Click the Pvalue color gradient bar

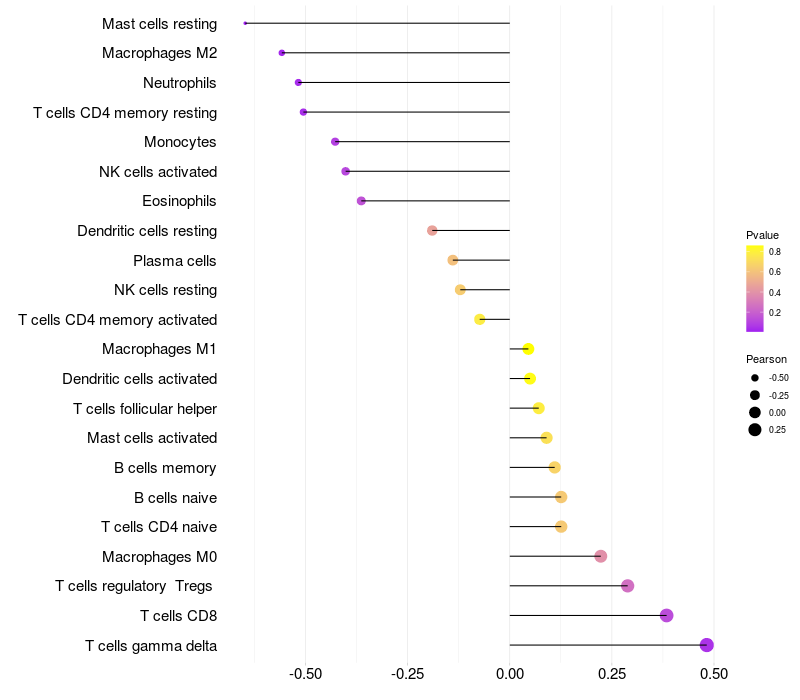point(755,289)
